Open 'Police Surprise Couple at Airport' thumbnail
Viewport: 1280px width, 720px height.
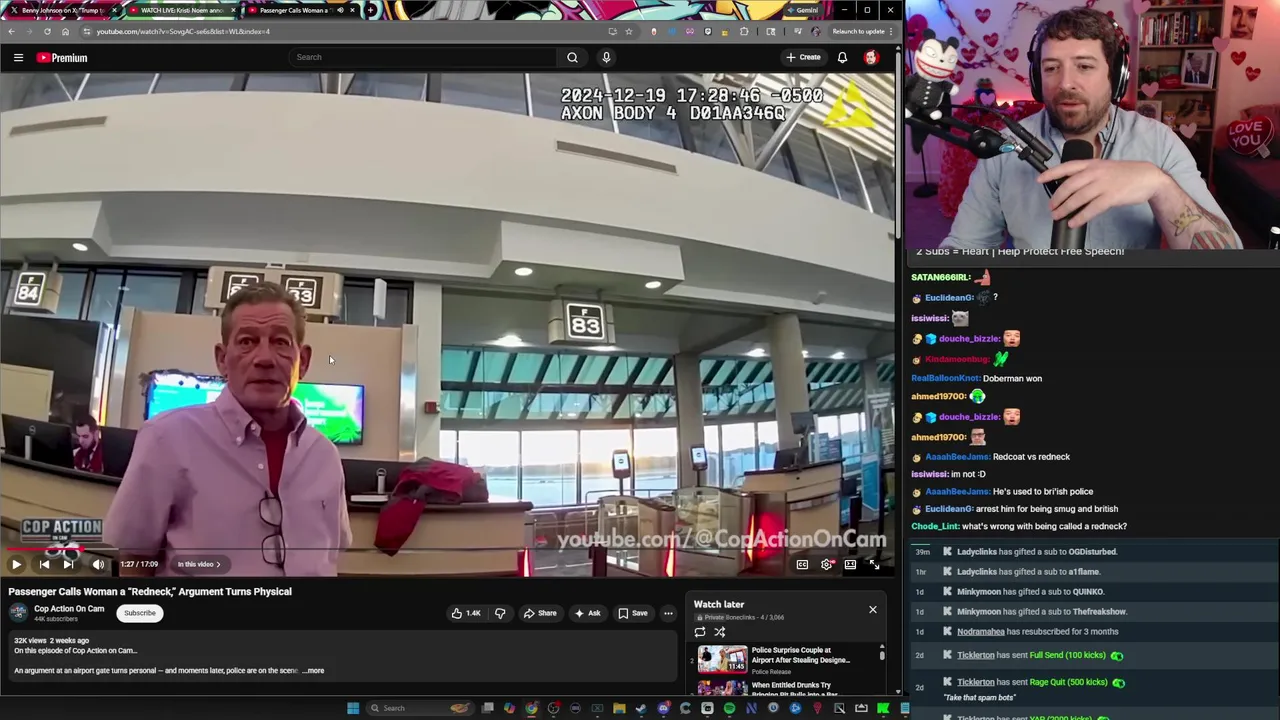[722, 659]
